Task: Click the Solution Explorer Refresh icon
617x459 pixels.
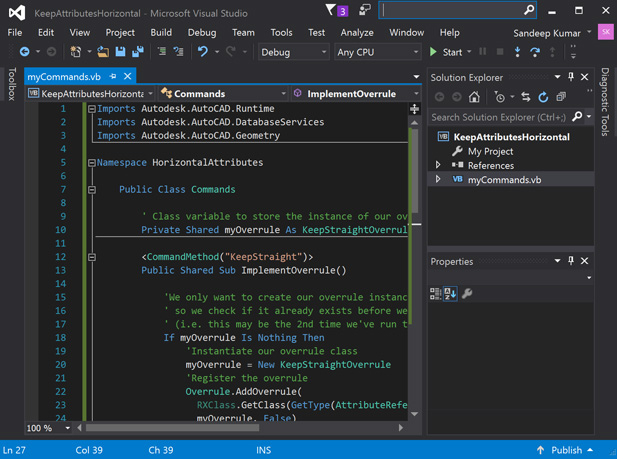Action: [543, 96]
